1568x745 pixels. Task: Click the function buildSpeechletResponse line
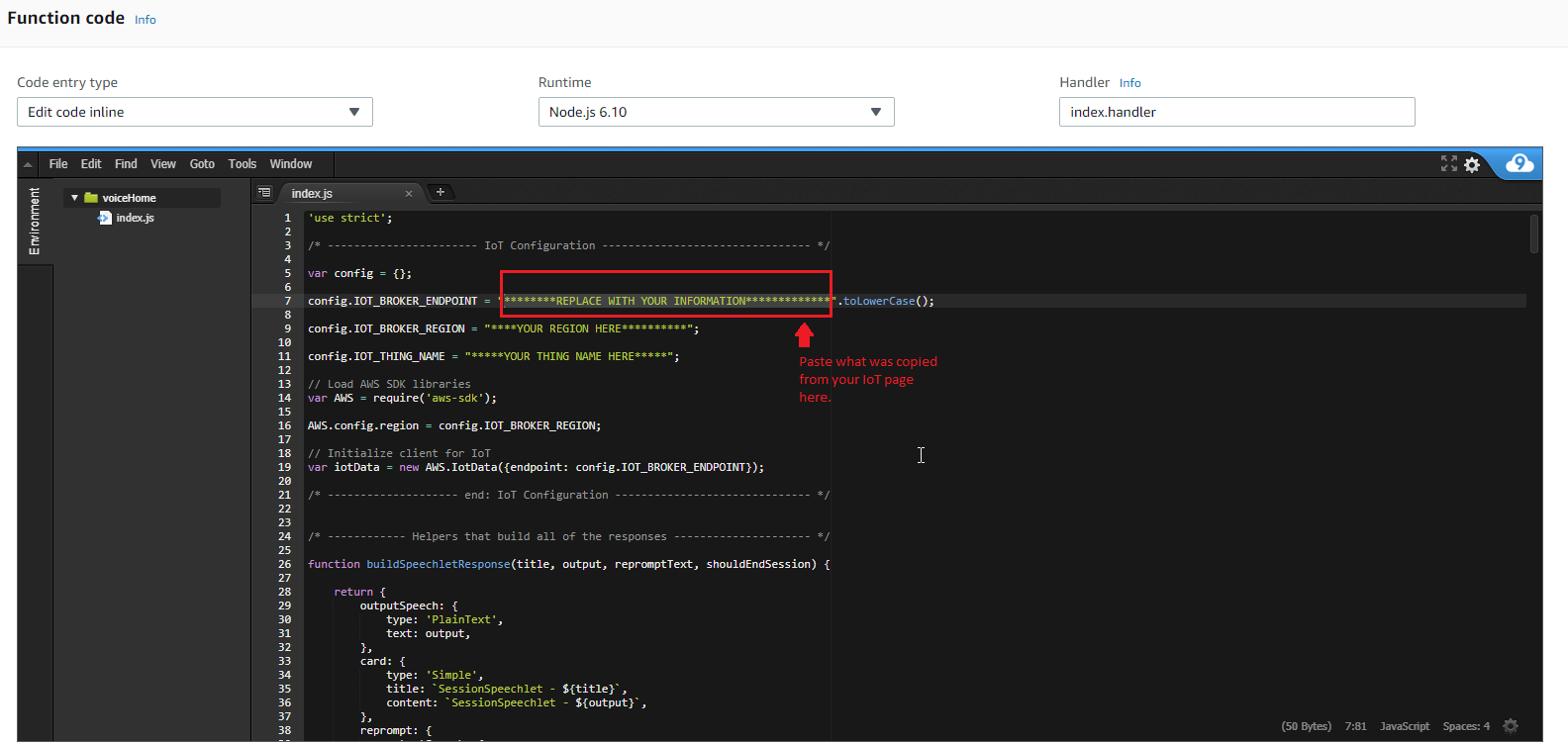[x=569, y=564]
